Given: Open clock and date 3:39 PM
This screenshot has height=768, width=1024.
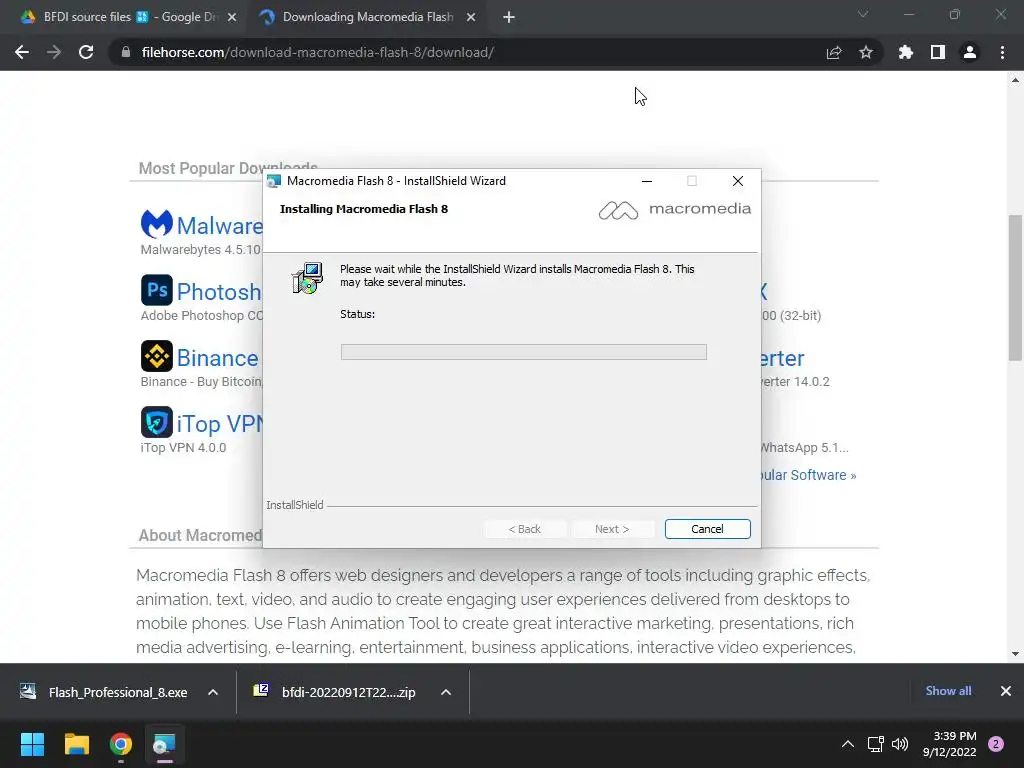Looking at the screenshot, I should (x=950, y=744).
